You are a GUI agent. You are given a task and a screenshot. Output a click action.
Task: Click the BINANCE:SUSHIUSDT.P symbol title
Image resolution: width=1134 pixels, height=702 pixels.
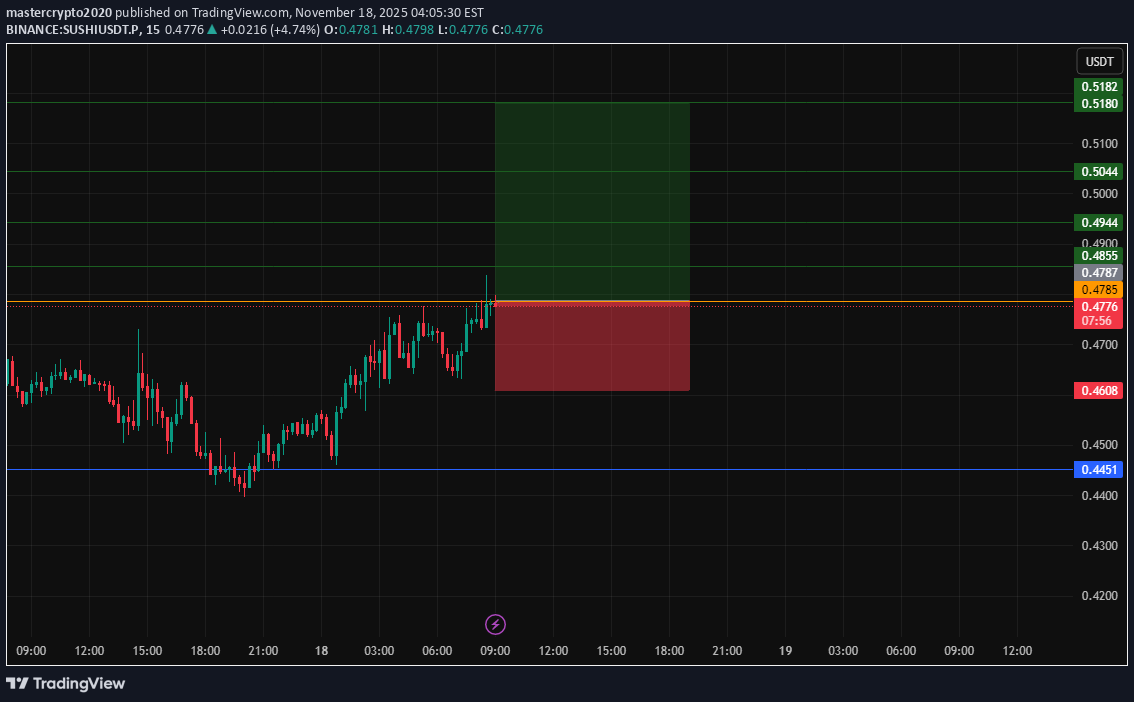click(76, 30)
